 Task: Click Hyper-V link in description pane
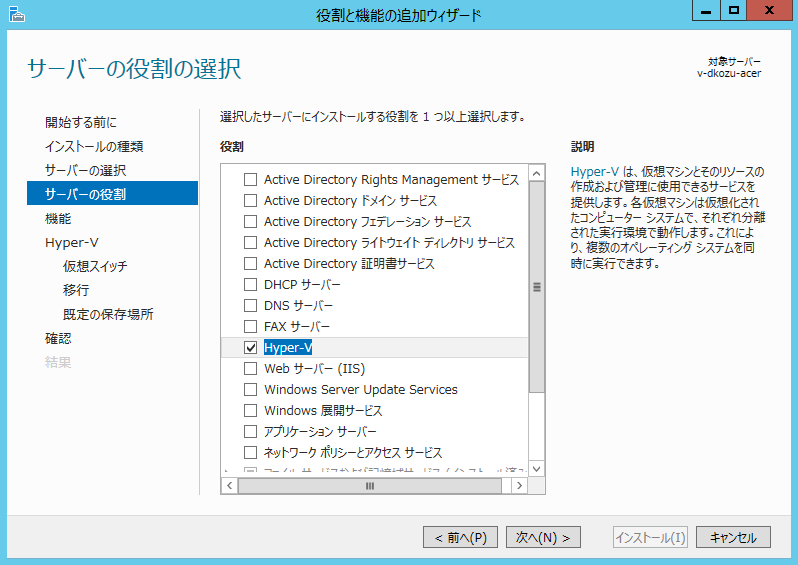[594, 172]
